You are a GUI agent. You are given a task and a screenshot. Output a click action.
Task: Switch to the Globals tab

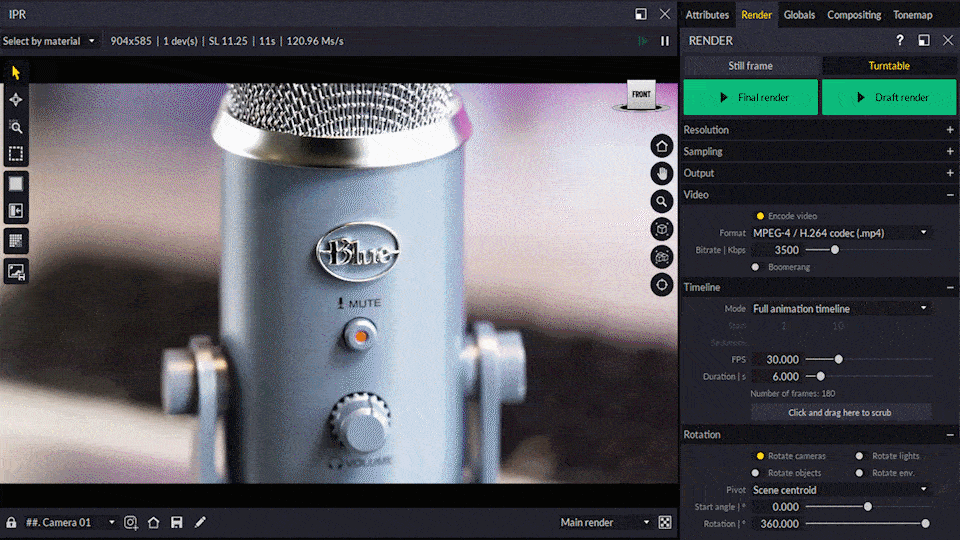799,15
